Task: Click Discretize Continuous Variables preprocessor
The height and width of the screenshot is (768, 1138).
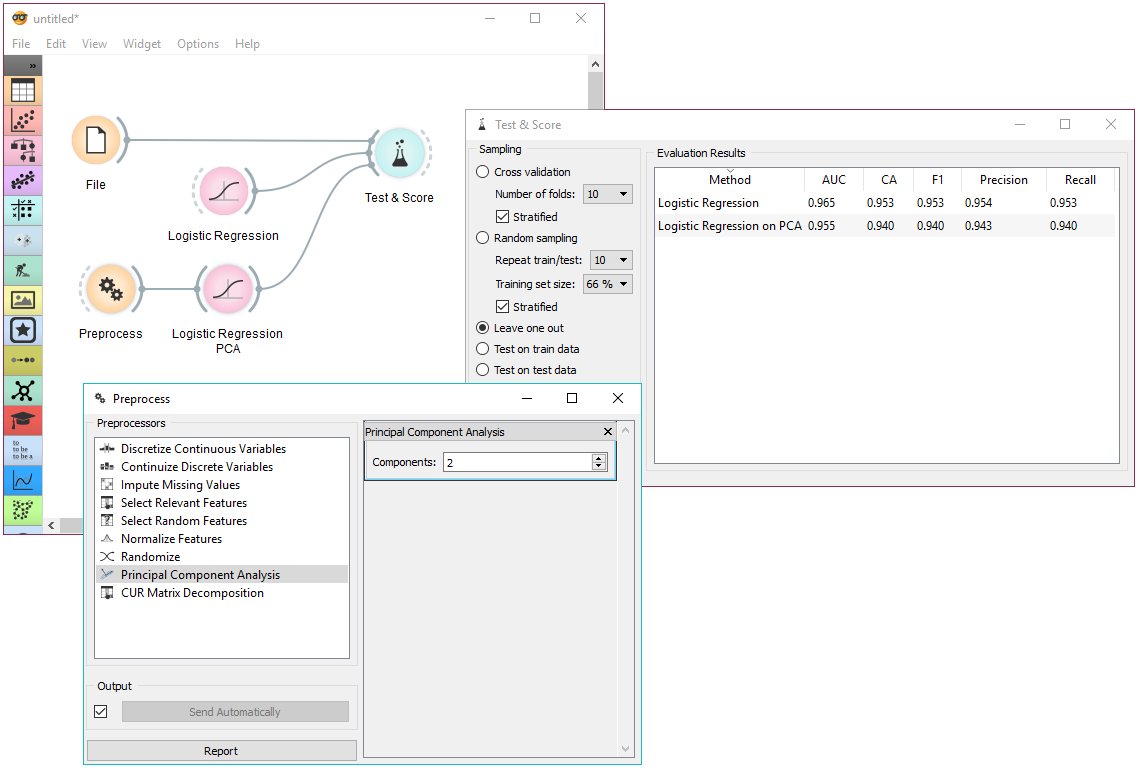Action: pos(221,449)
